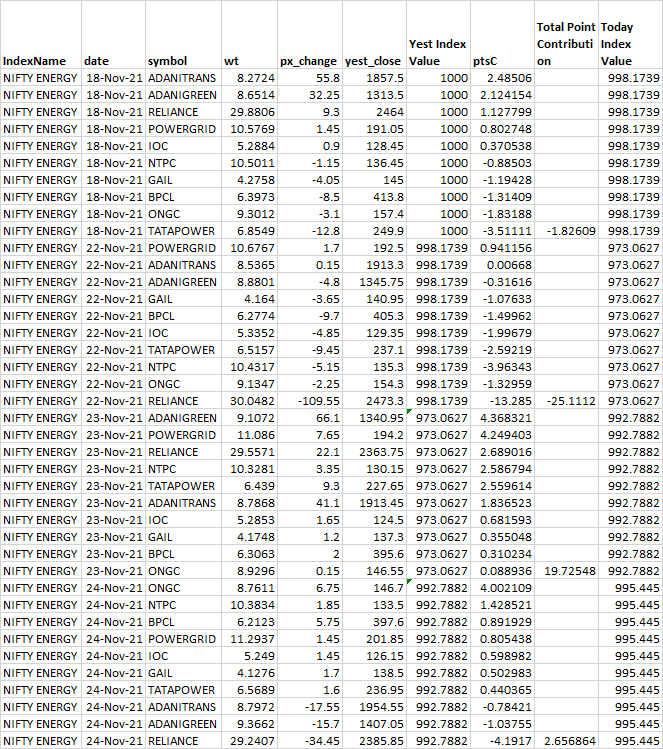Click ADANITRANS symbol in the 18-Nov-21 rows

point(182,78)
